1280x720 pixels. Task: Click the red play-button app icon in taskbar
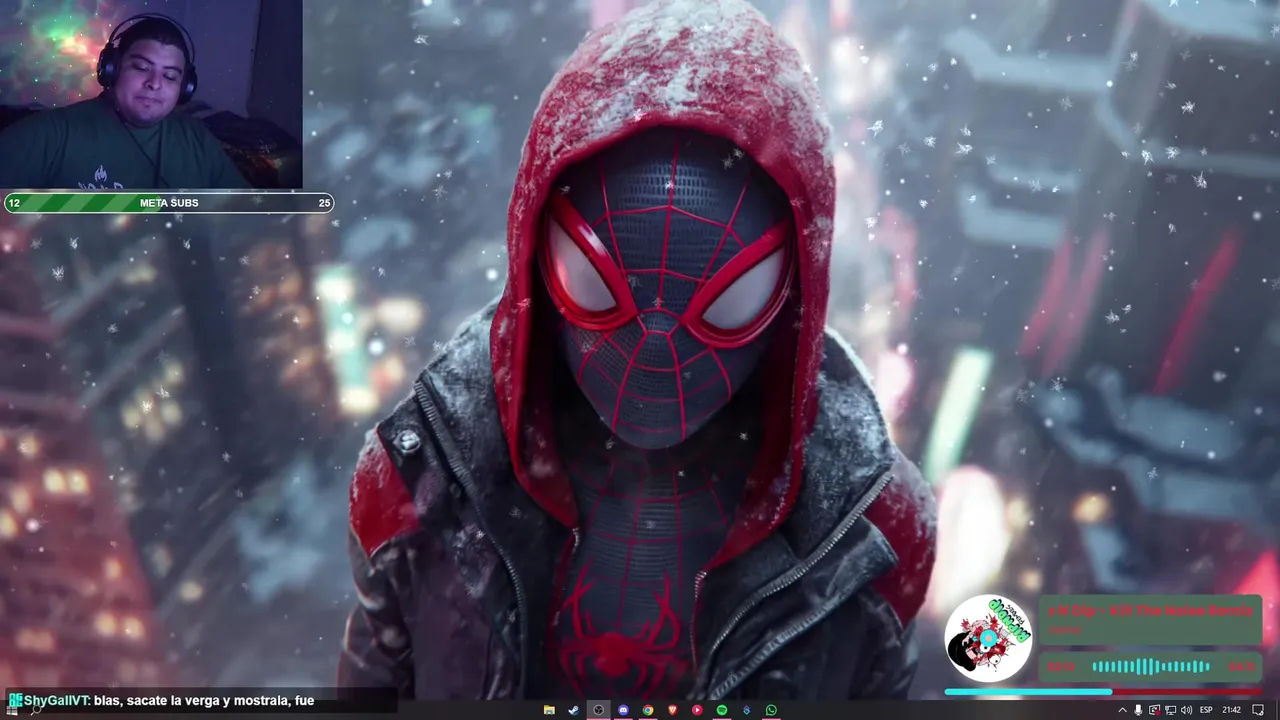coord(697,710)
